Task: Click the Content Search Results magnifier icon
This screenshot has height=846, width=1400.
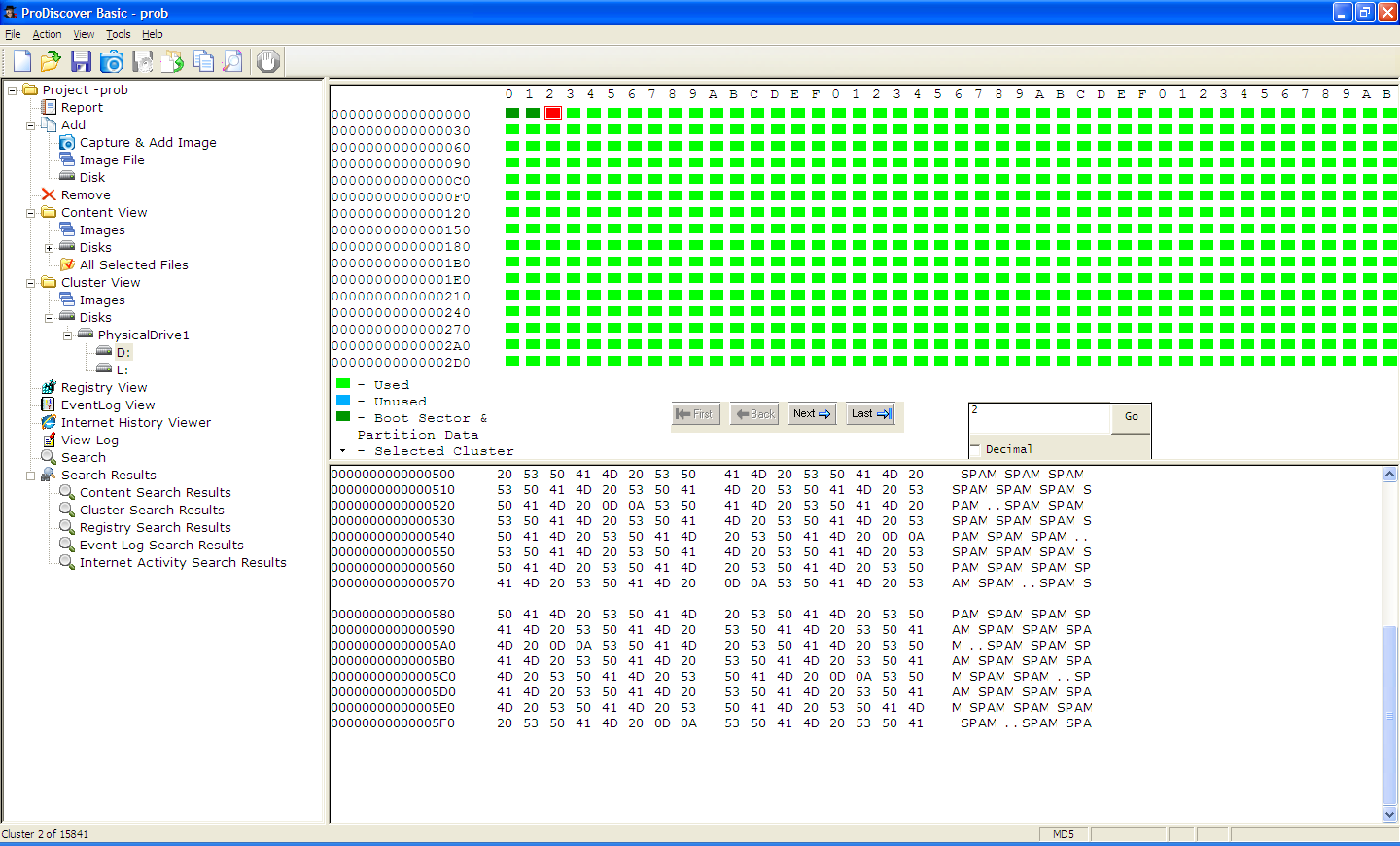Action: click(67, 492)
